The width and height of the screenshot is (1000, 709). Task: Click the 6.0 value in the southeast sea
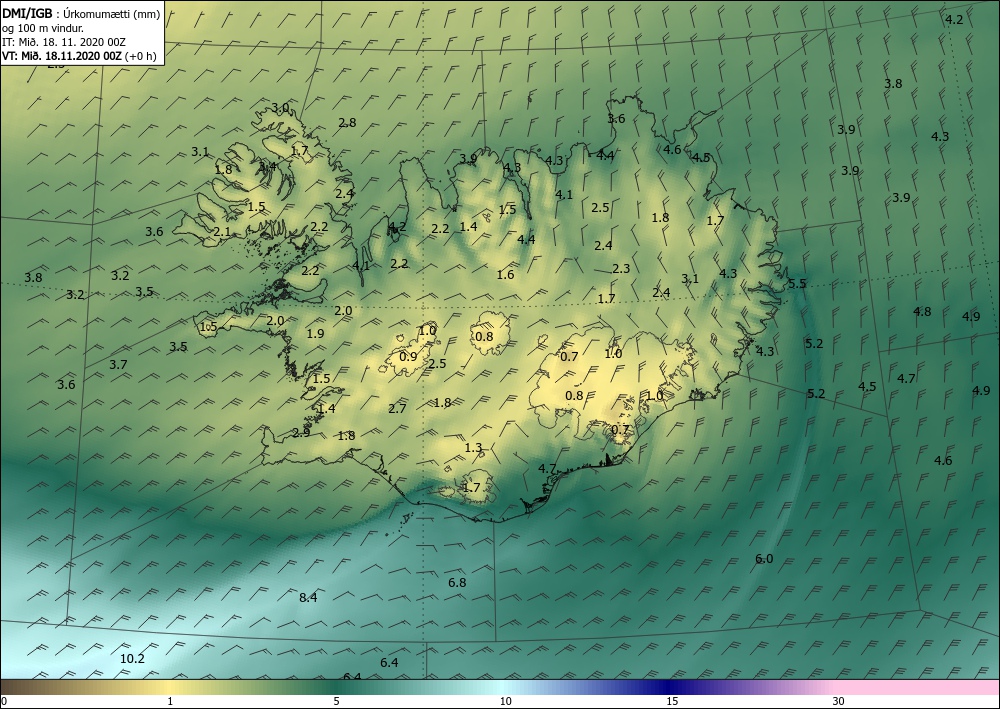click(x=764, y=559)
